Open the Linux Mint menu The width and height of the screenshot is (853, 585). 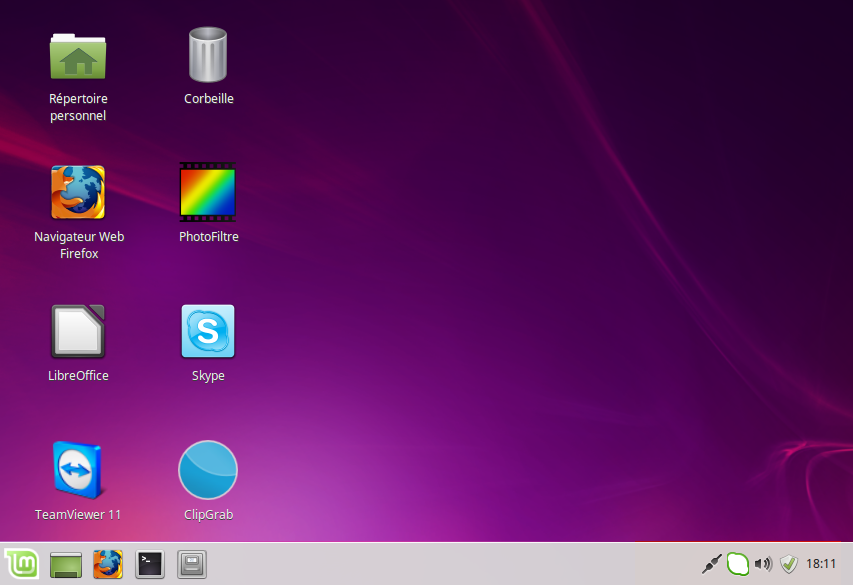[21, 564]
